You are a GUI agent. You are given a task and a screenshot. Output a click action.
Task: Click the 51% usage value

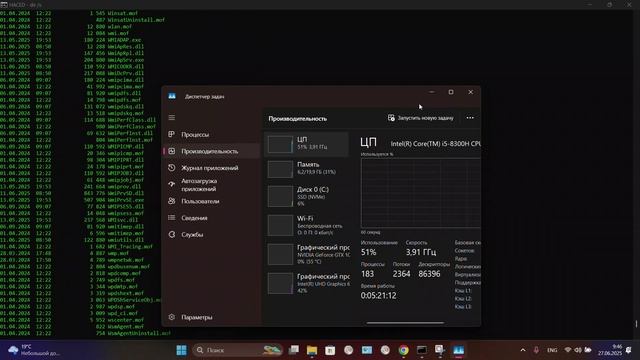point(369,252)
